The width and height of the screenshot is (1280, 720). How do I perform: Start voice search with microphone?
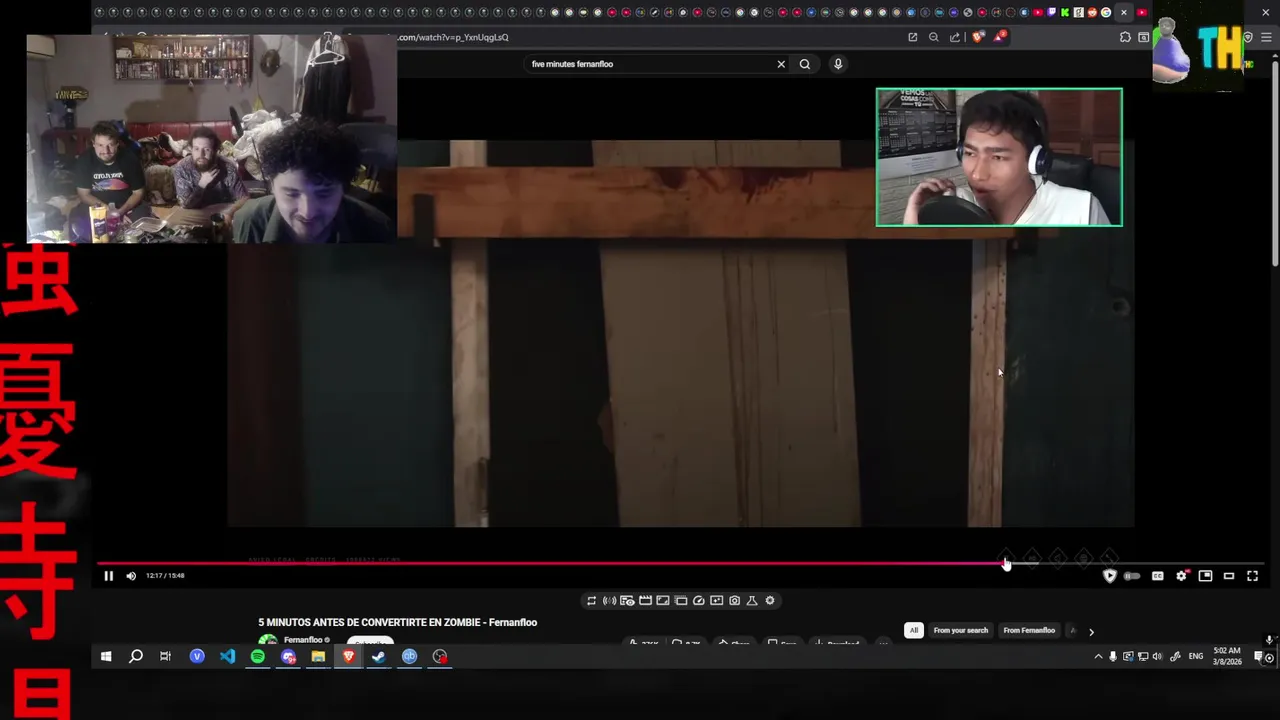tap(838, 64)
